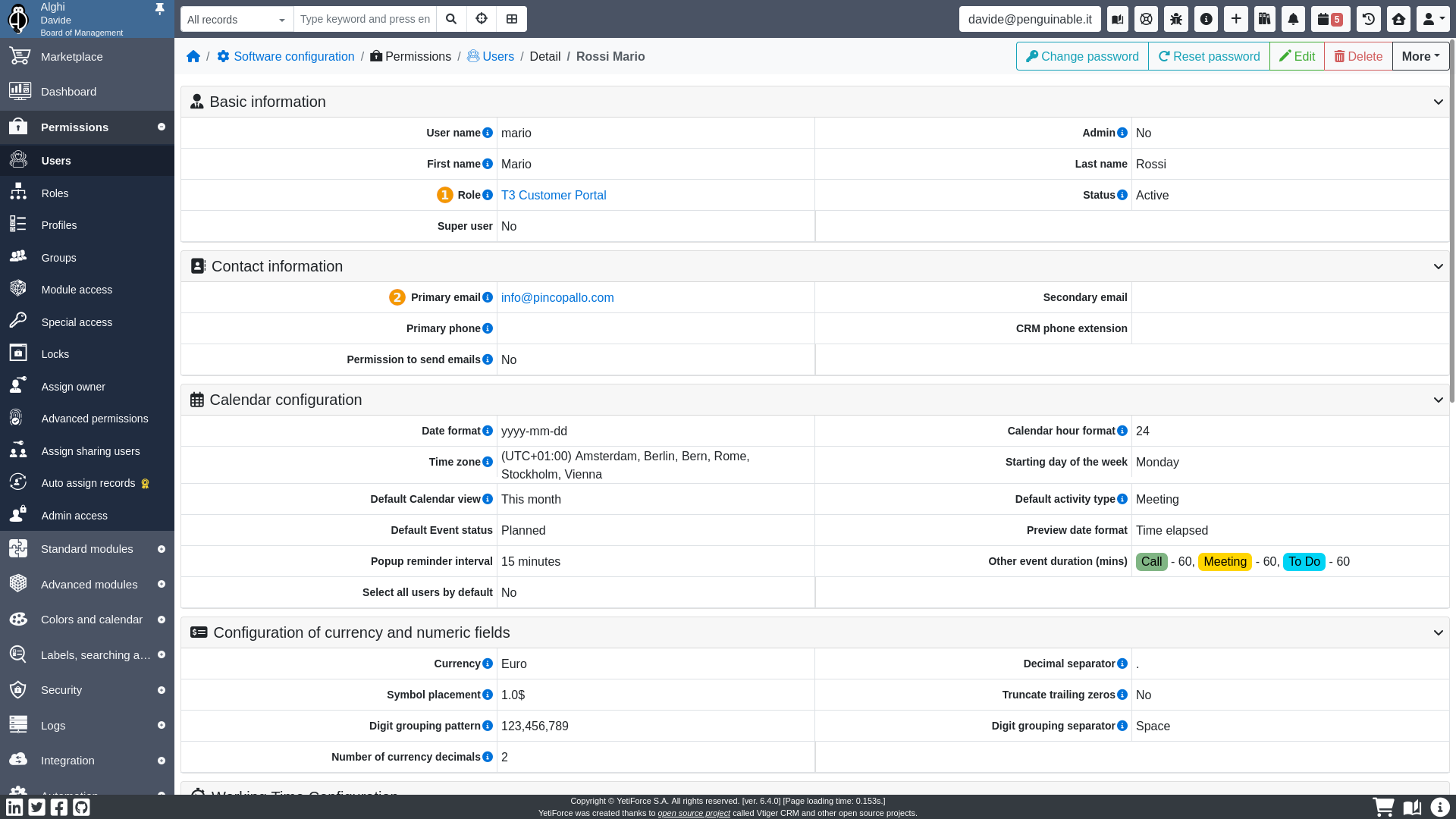1456x819 pixels.
Task: Collapse the Basic information section
Action: tap(1438, 102)
